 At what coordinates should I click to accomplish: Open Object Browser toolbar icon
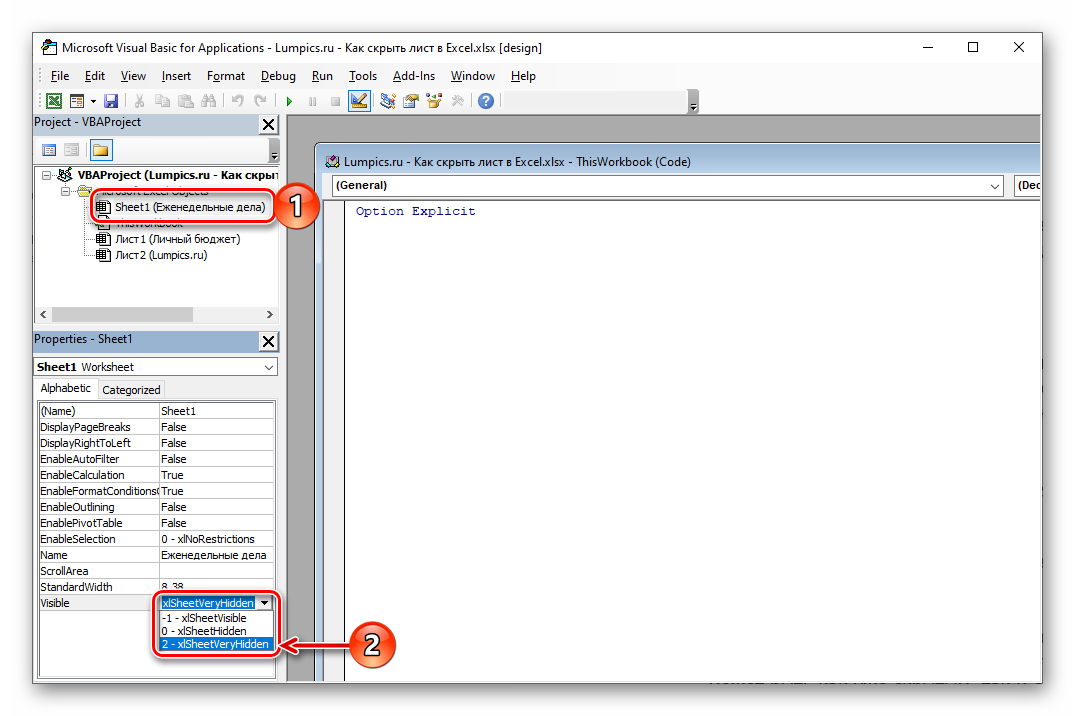pyautogui.click(x=434, y=101)
